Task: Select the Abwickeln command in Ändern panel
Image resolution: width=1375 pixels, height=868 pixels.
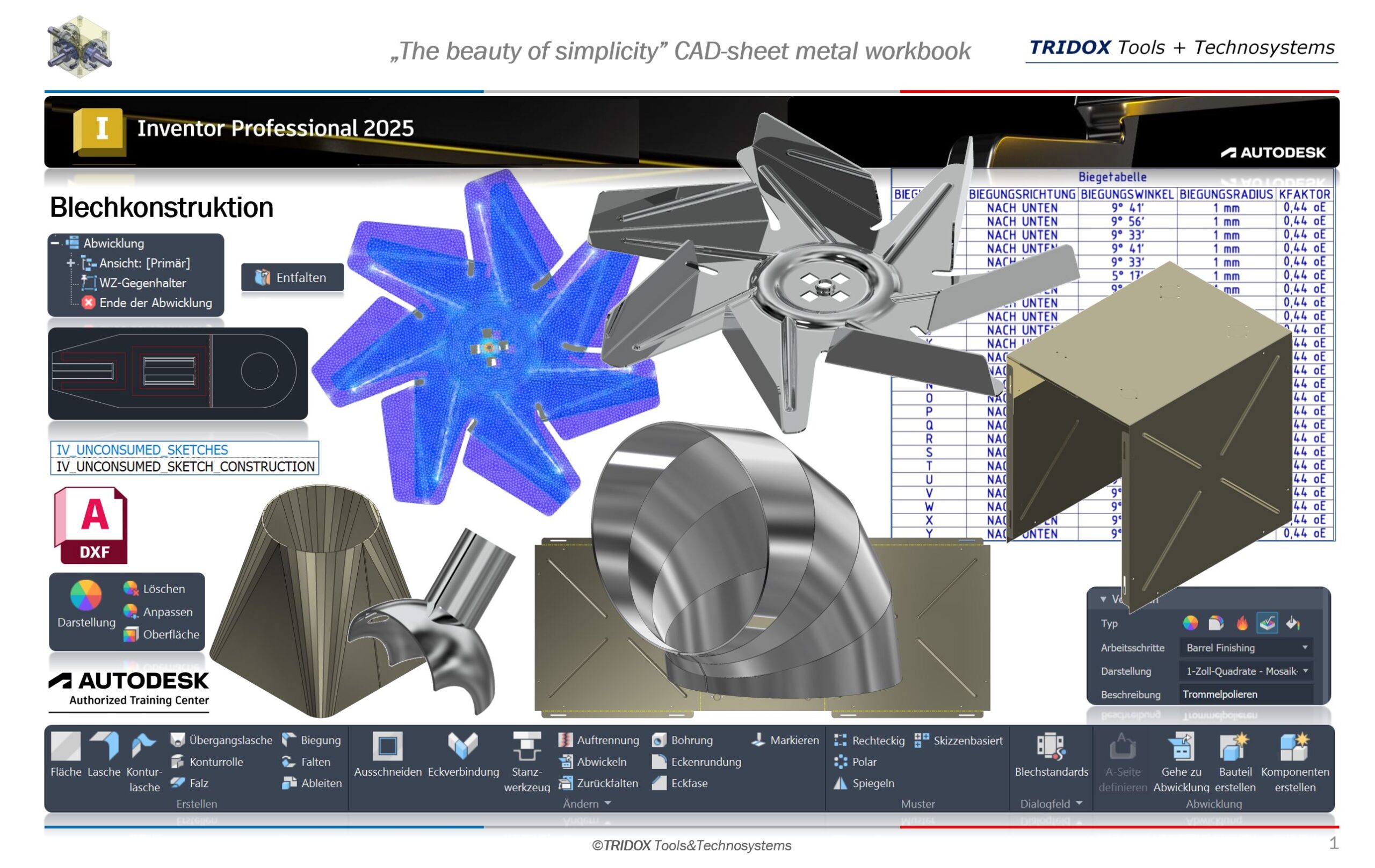Action: click(x=592, y=762)
